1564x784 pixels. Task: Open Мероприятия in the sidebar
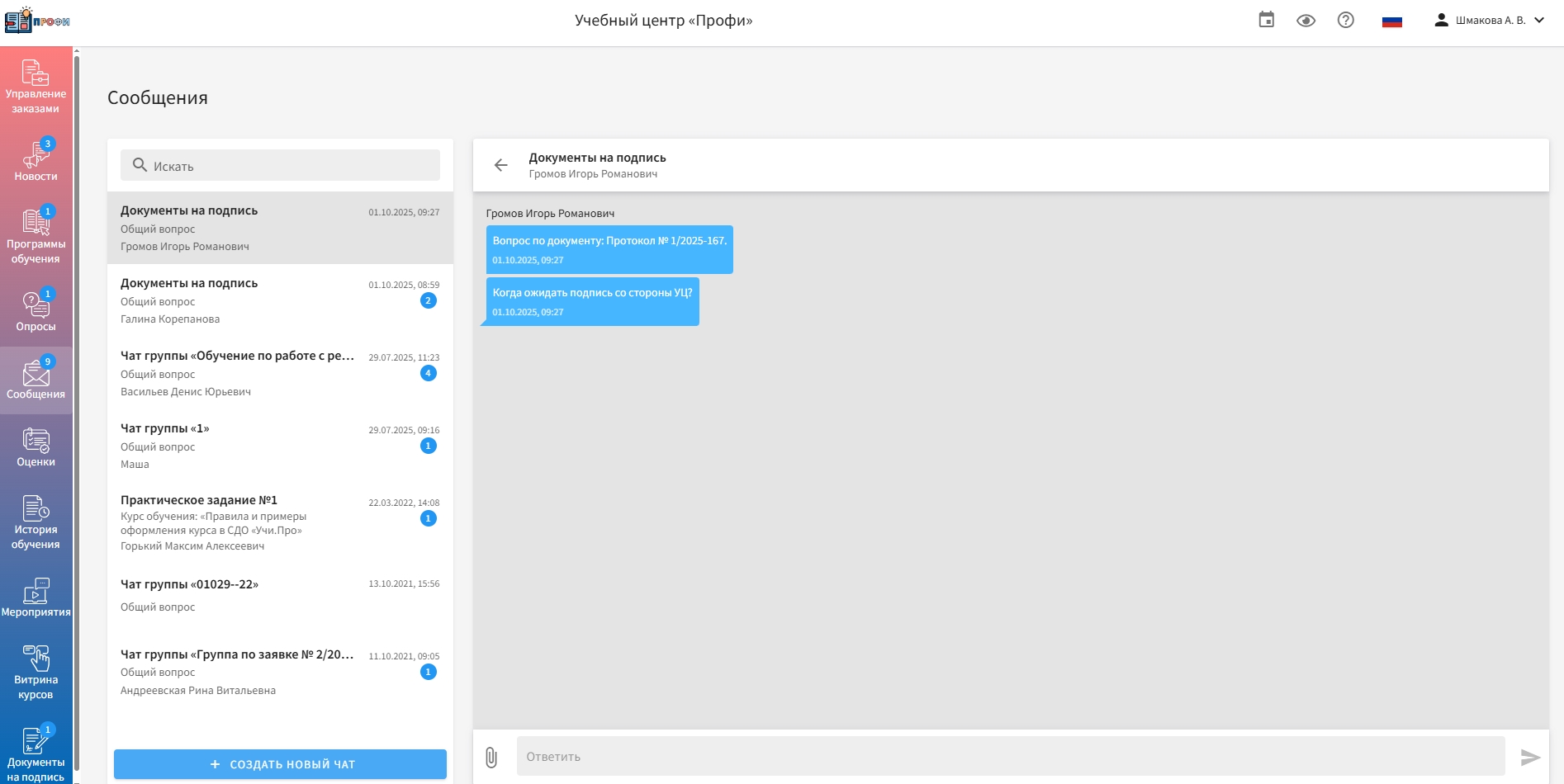tap(36, 597)
